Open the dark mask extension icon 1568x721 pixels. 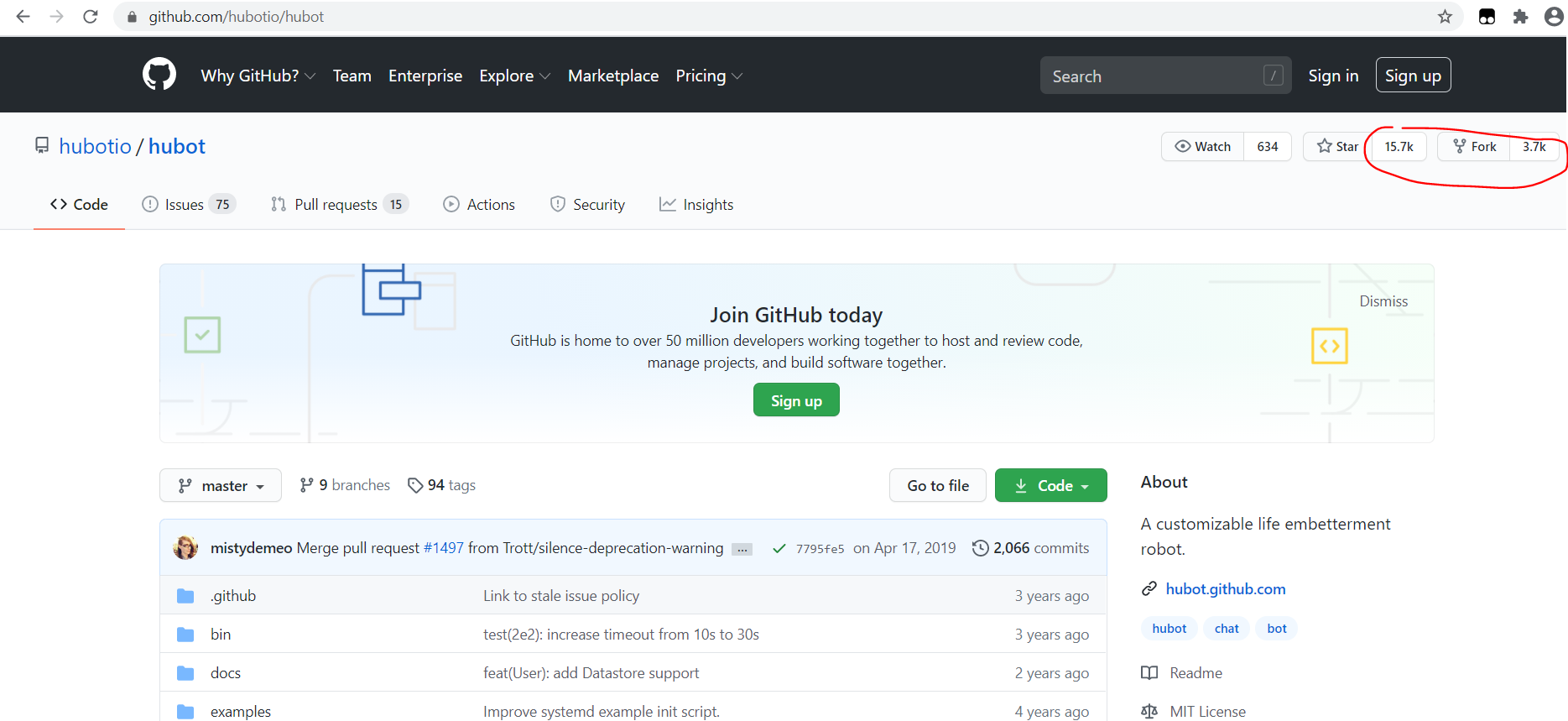(x=1487, y=17)
